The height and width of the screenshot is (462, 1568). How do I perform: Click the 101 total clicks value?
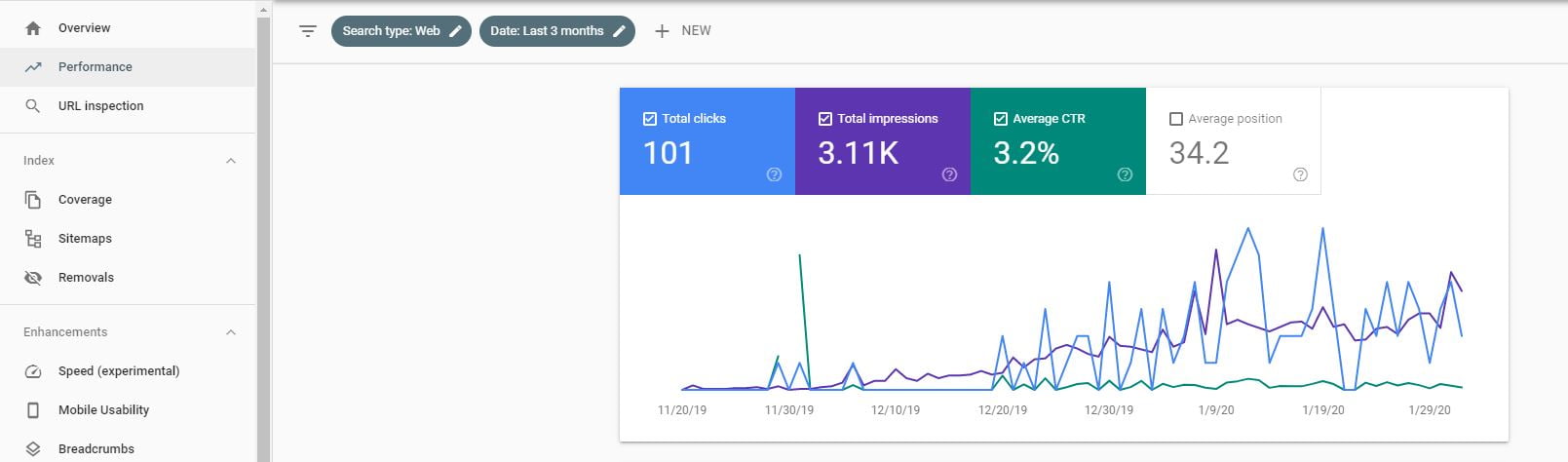668,153
